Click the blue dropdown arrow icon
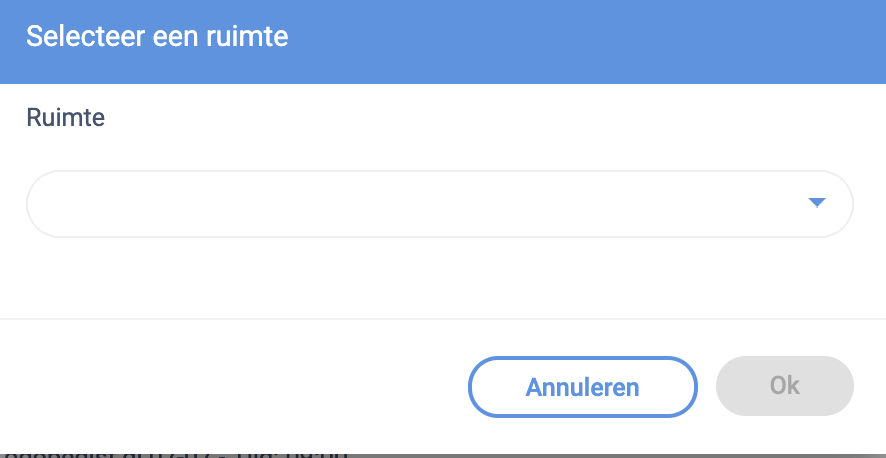 click(x=816, y=203)
